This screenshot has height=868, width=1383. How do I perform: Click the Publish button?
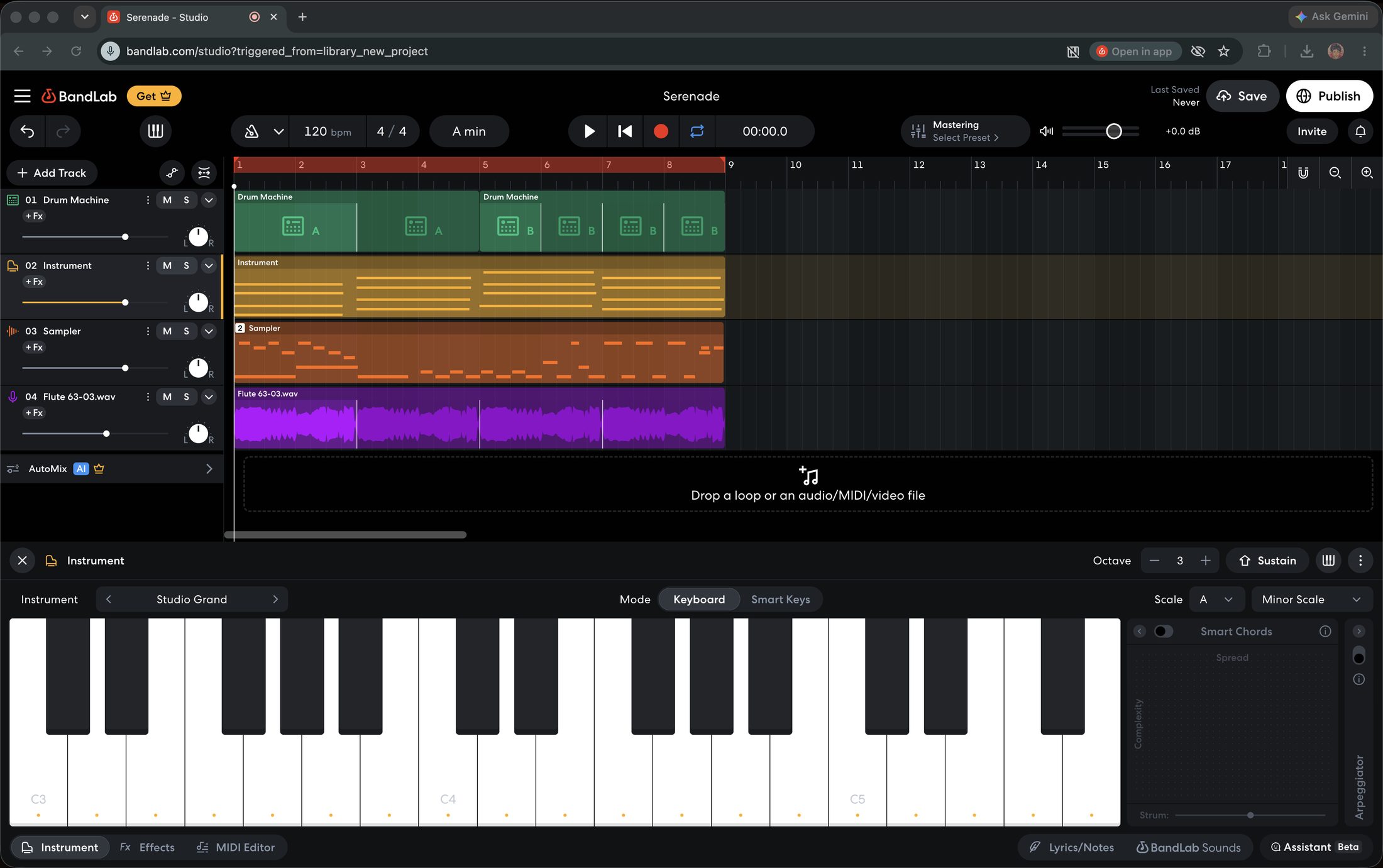click(x=1329, y=96)
